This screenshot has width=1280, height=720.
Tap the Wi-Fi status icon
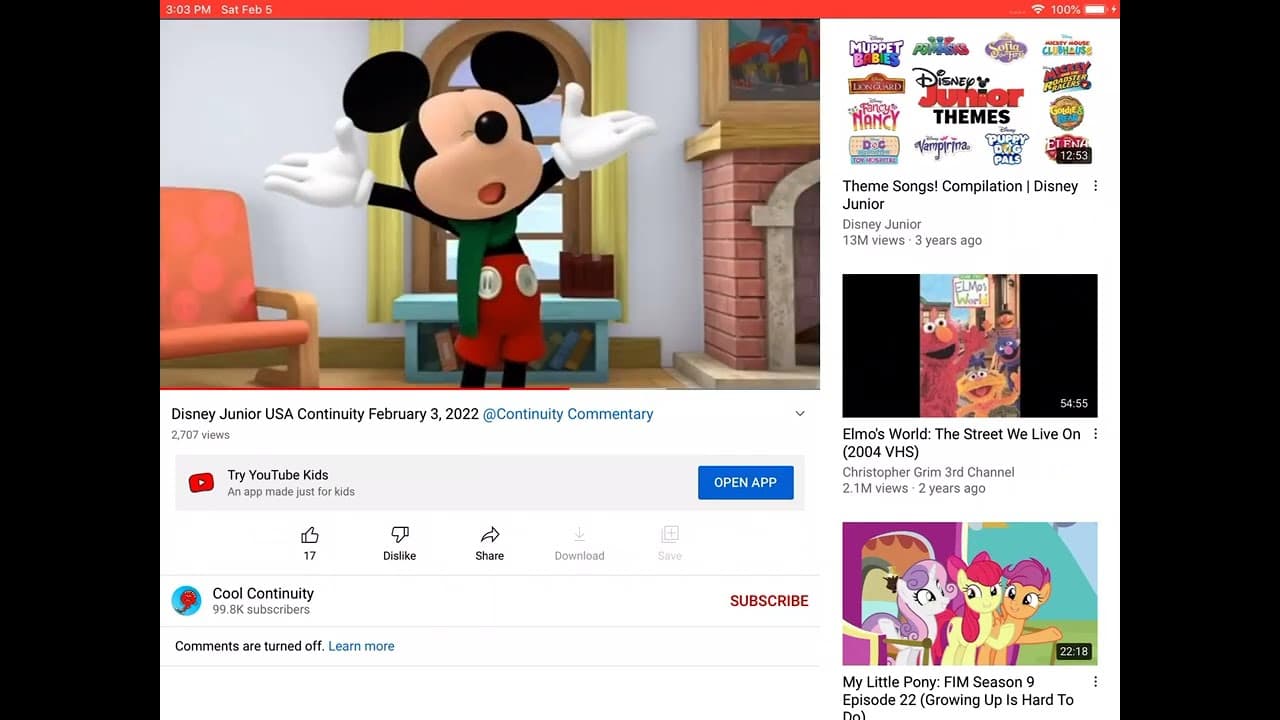point(1038,9)
